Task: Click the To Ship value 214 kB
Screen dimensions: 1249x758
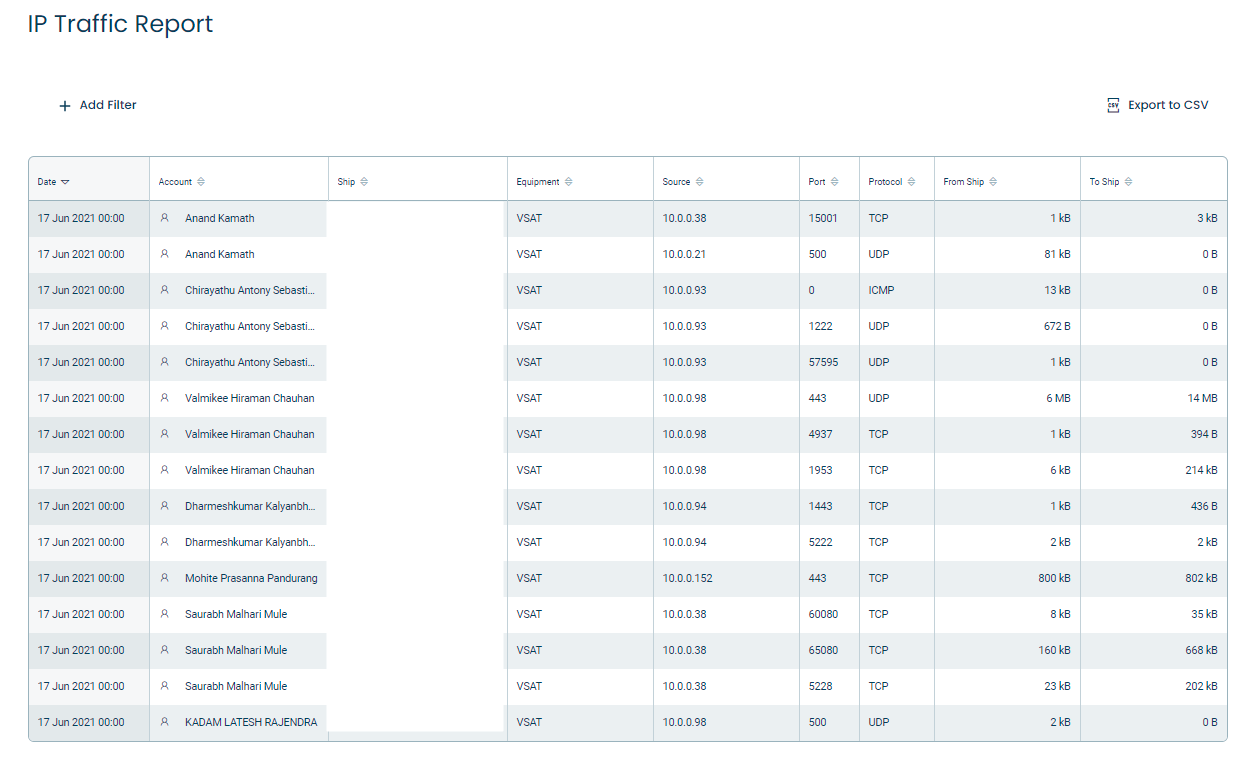Action: click(x=1201, y=470)
